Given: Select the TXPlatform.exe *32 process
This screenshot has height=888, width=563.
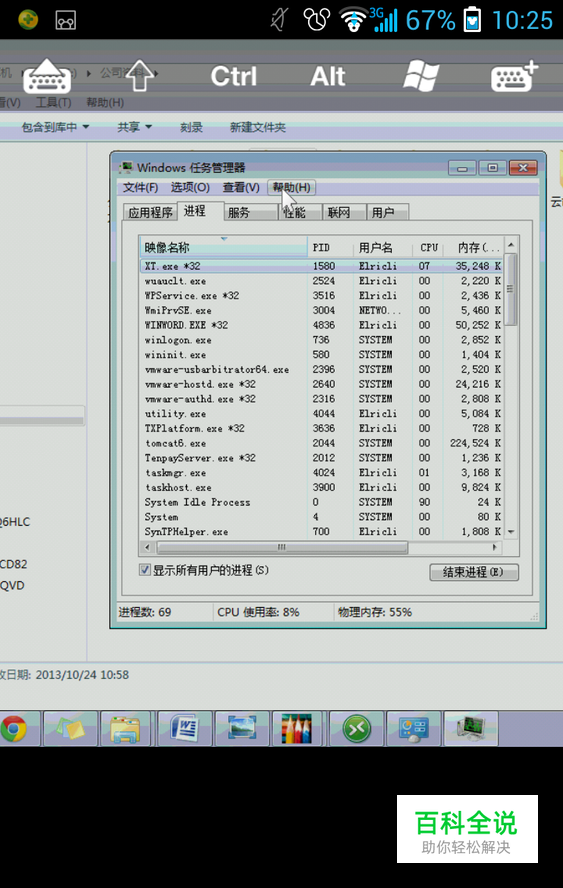Looking at the screenshot, I should point(321,428).
